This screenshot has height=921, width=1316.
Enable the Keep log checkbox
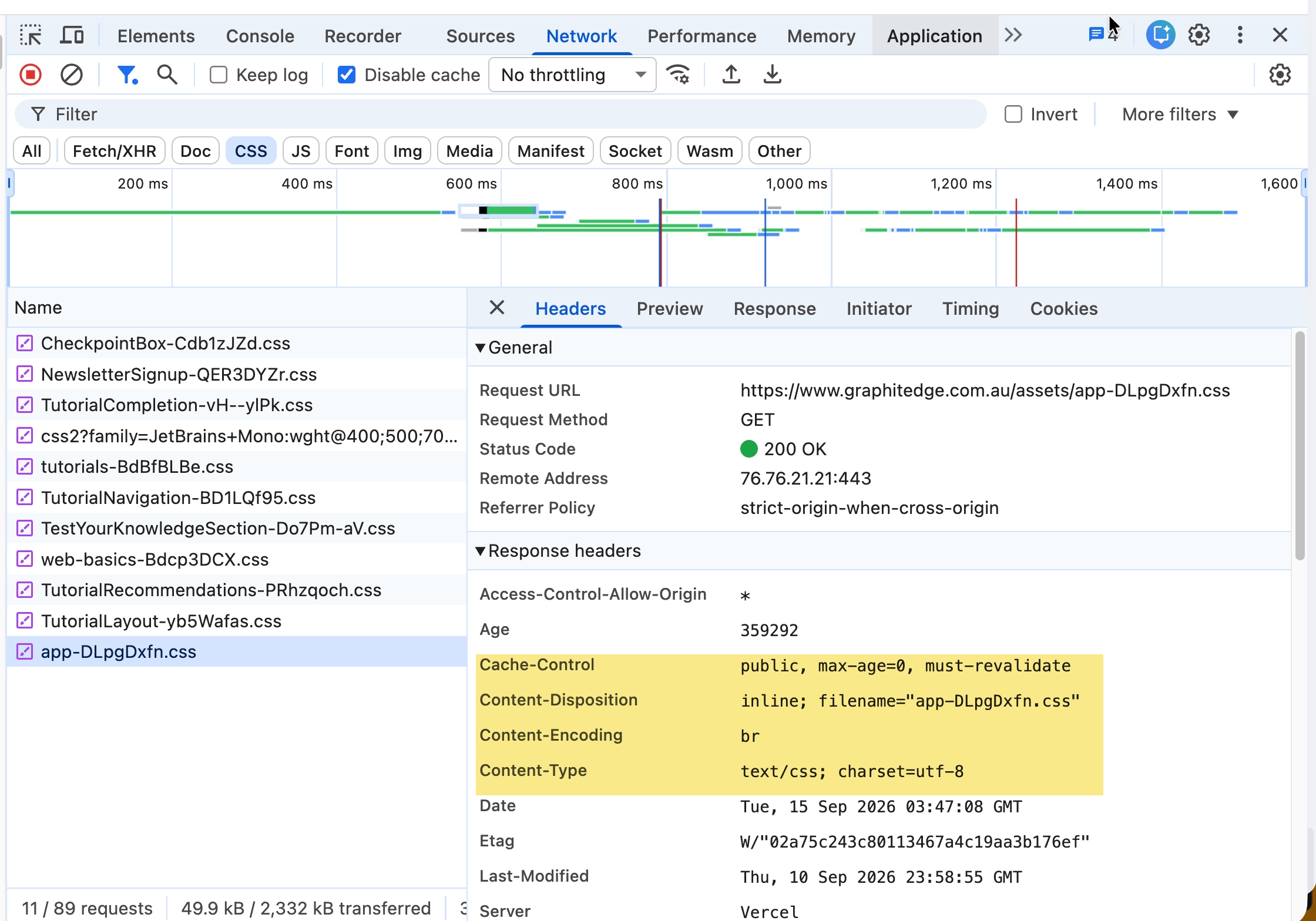click(219, 75)
